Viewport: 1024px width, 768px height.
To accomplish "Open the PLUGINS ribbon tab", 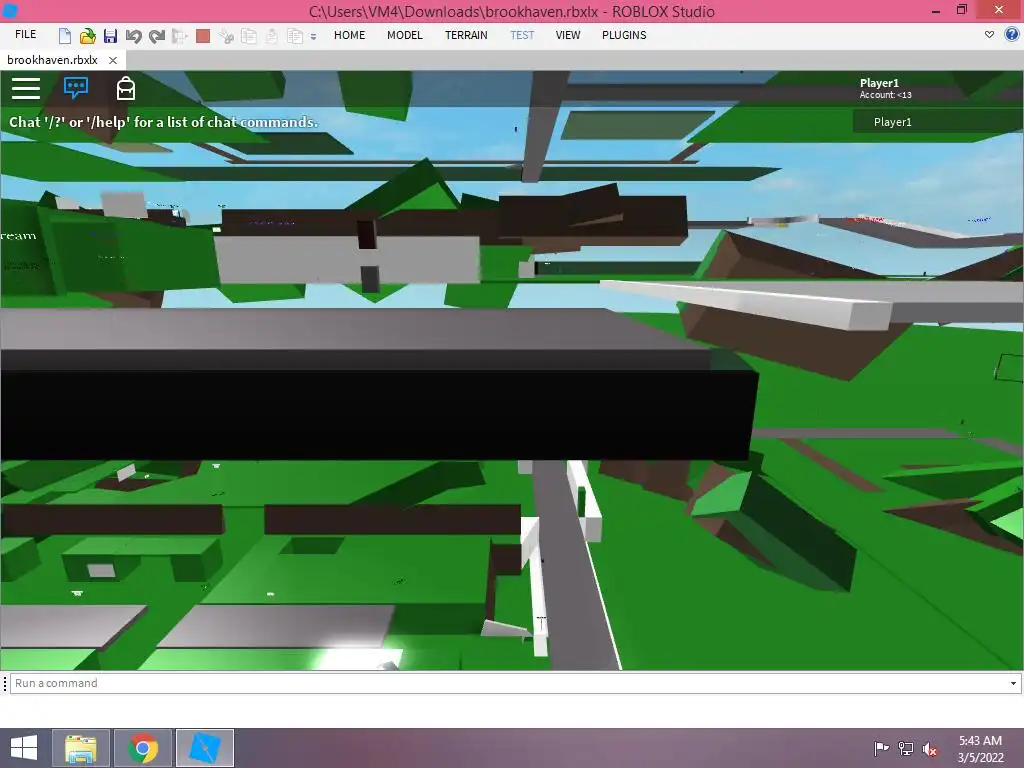I will [624, 35].
